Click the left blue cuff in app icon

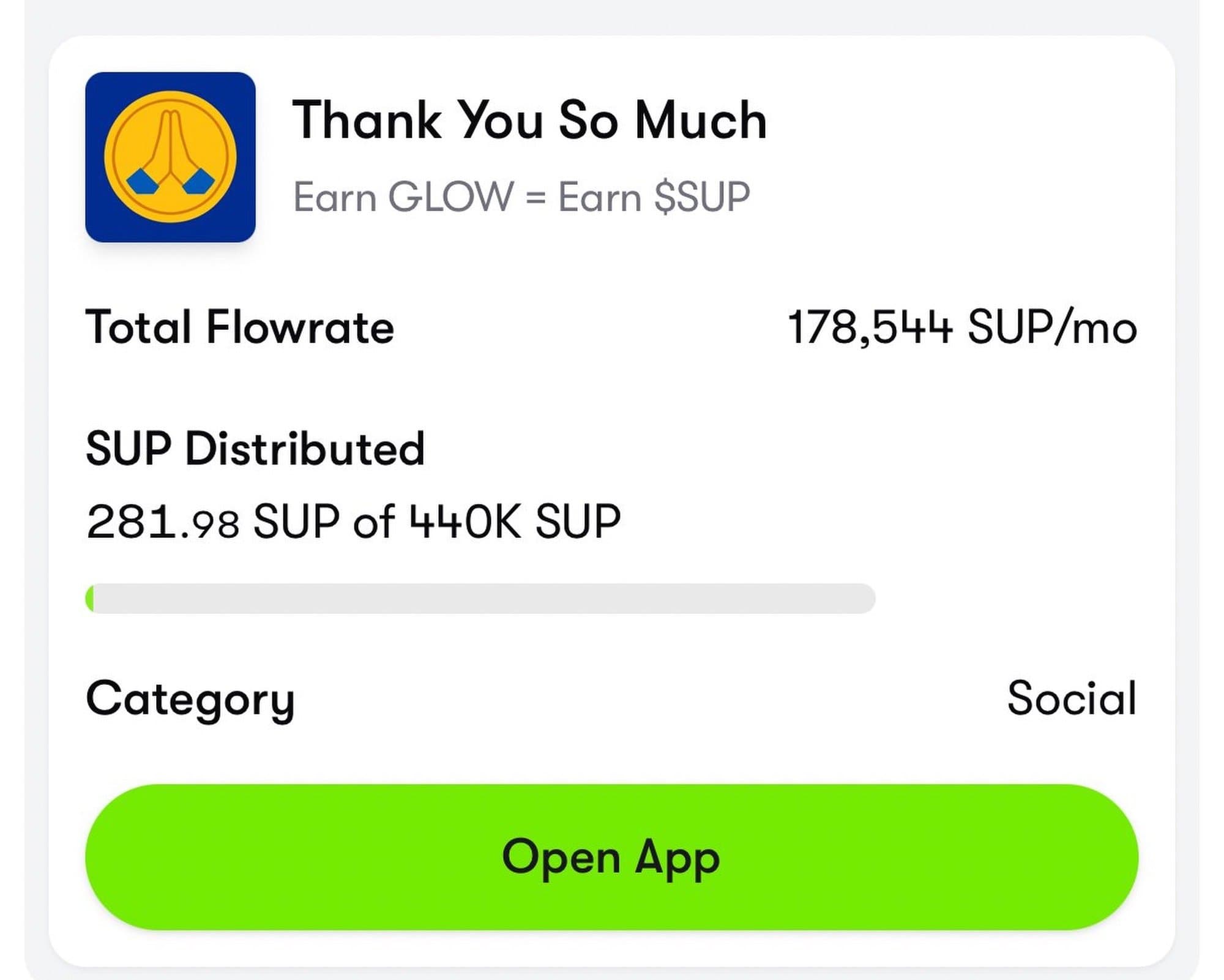[140, 182]
